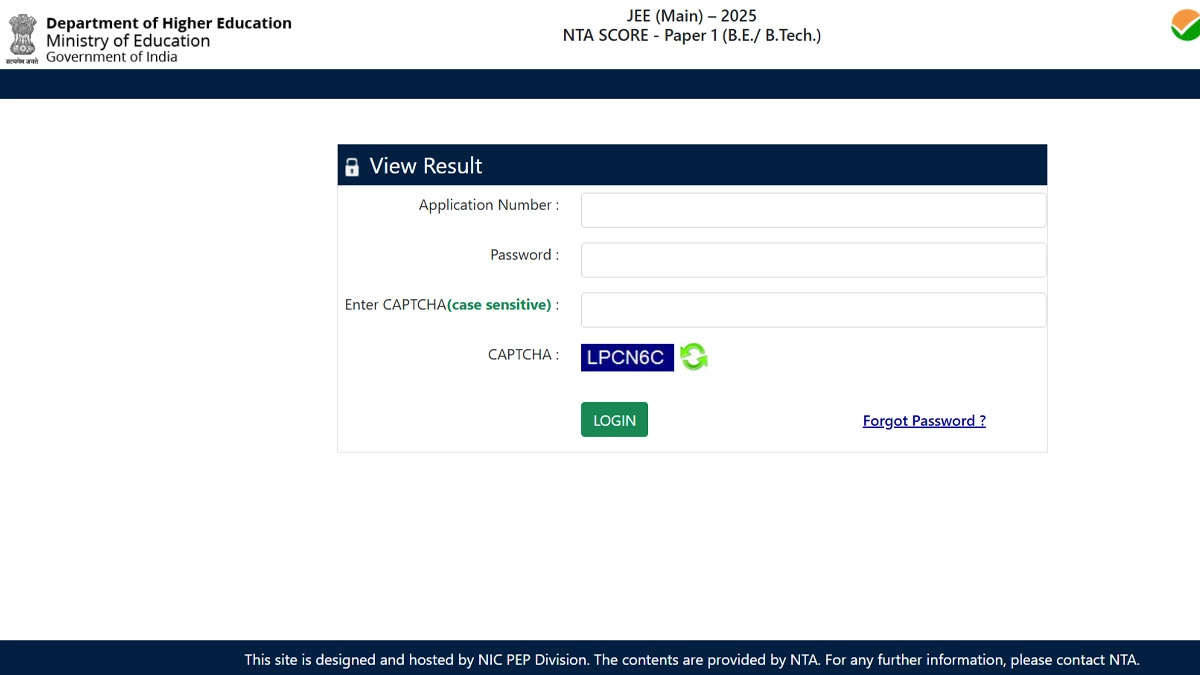Refresh the CAPTCHA using the green arrows icon
1200x675 pixels.
694,357
